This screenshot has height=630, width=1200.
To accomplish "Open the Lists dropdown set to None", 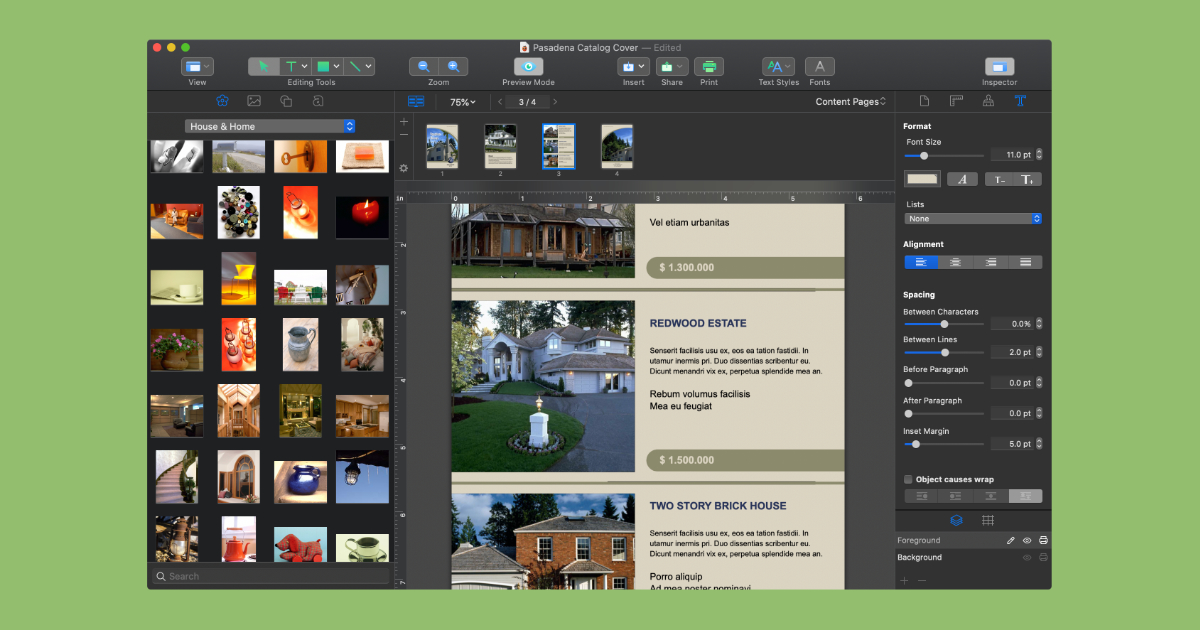I will tap(972, 218).
